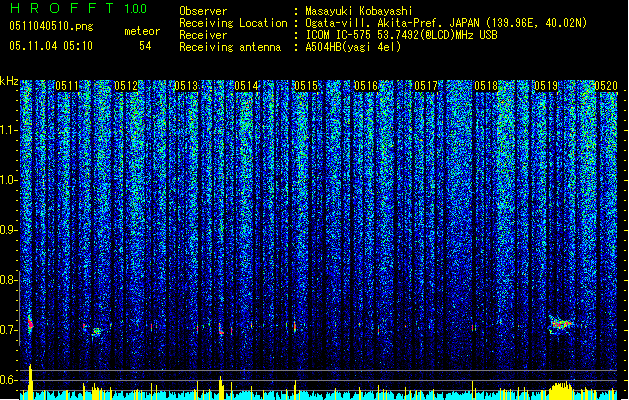Click the broad yellow signal hump at 0519

click(562, 390)
